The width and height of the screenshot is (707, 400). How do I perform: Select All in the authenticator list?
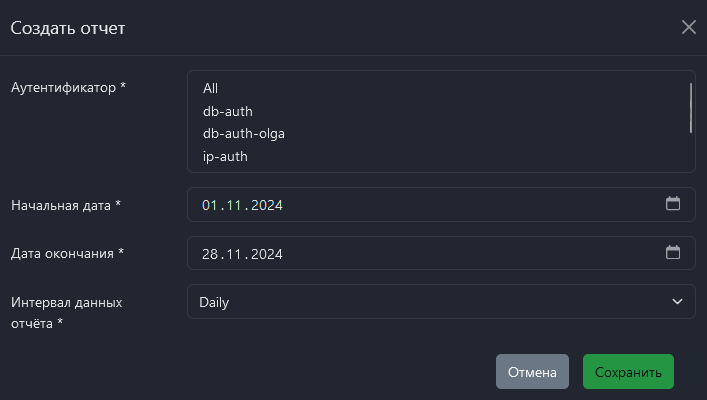coord(210,89)
